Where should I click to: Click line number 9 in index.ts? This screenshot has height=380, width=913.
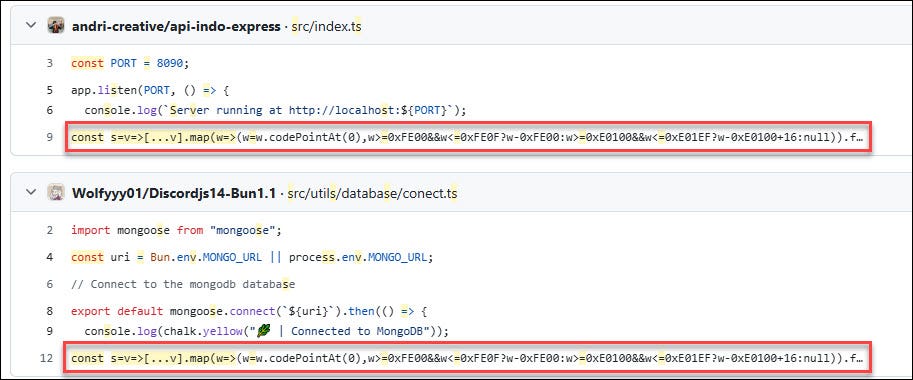tap(49, 137)
